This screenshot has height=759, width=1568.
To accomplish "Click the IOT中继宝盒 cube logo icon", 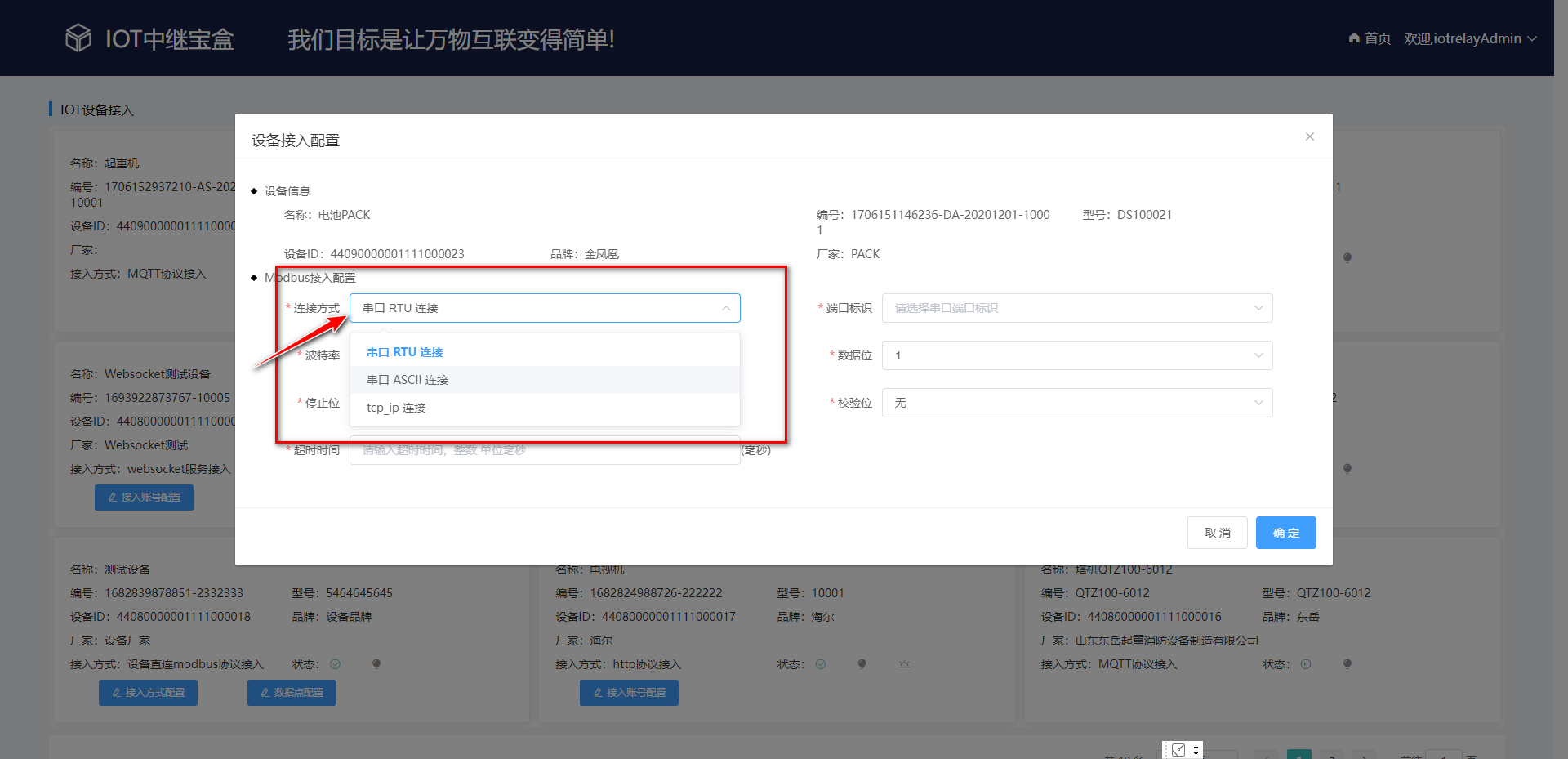I will click(78, 38).
